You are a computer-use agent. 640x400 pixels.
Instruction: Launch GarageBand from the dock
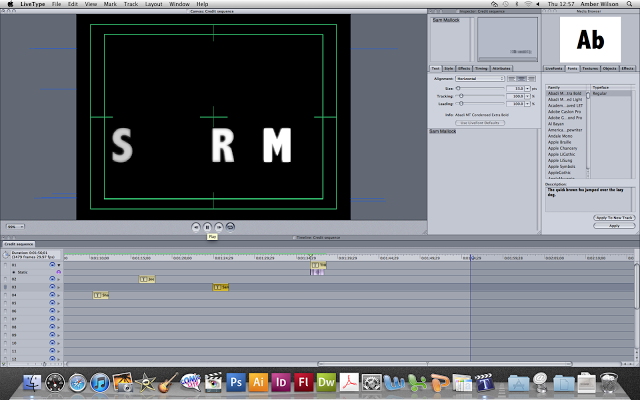(x=168, y=383)
